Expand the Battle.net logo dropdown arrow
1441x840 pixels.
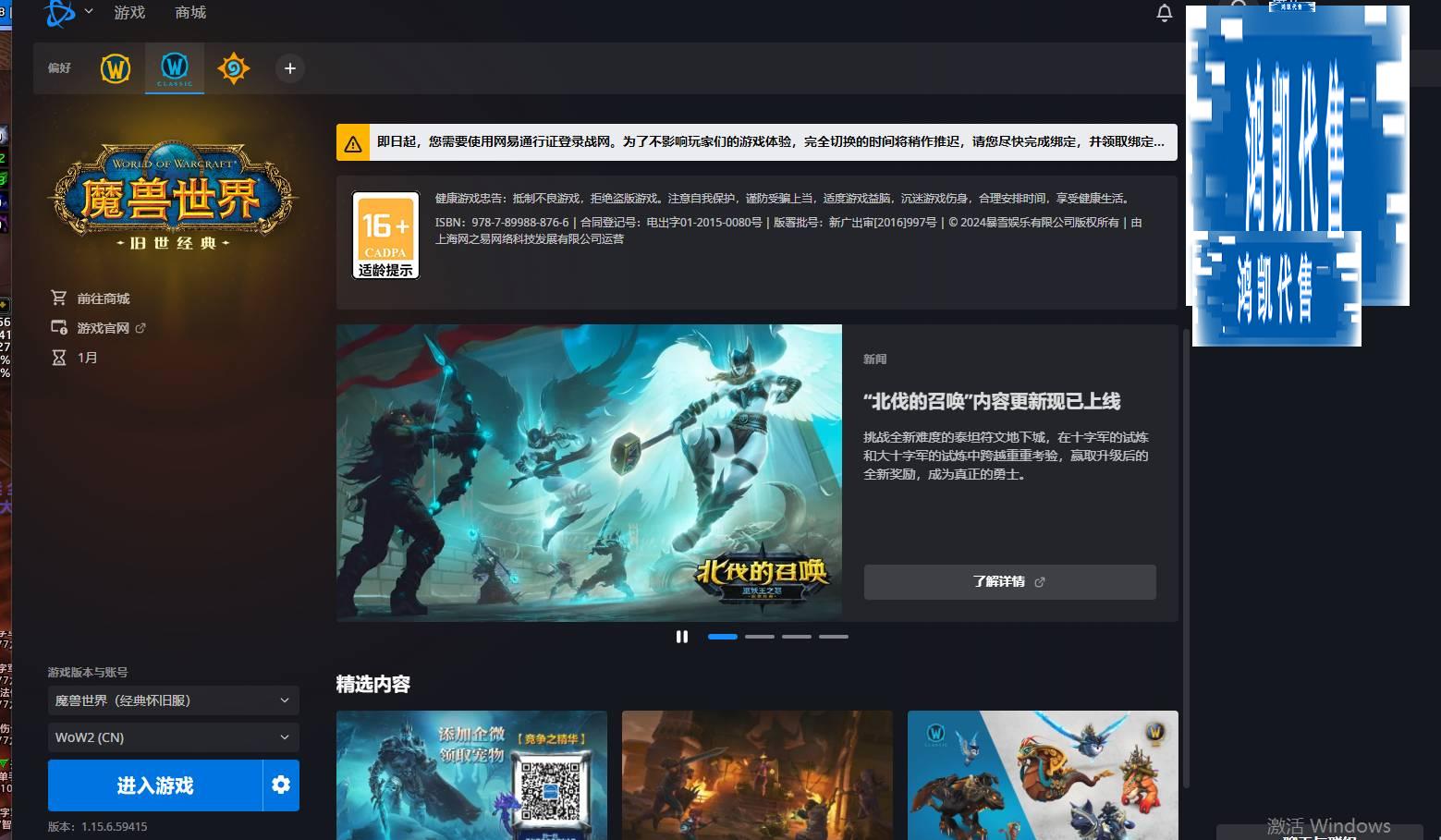pos(89,12)
